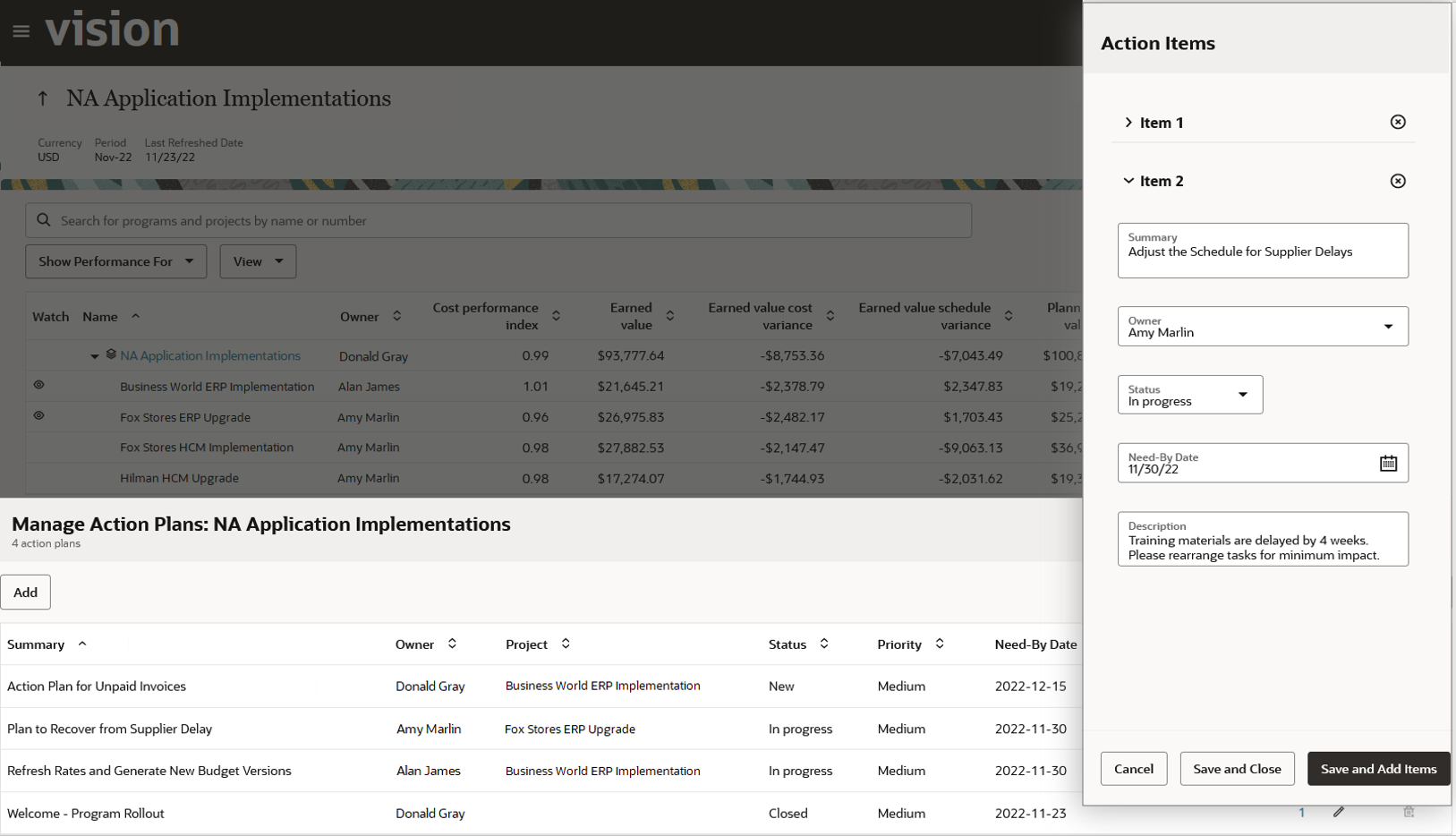Image resolution: width=1456 pixels, height=836 pixels.
Task: Sort by Owner in the performance table
Action: (397, 316)
